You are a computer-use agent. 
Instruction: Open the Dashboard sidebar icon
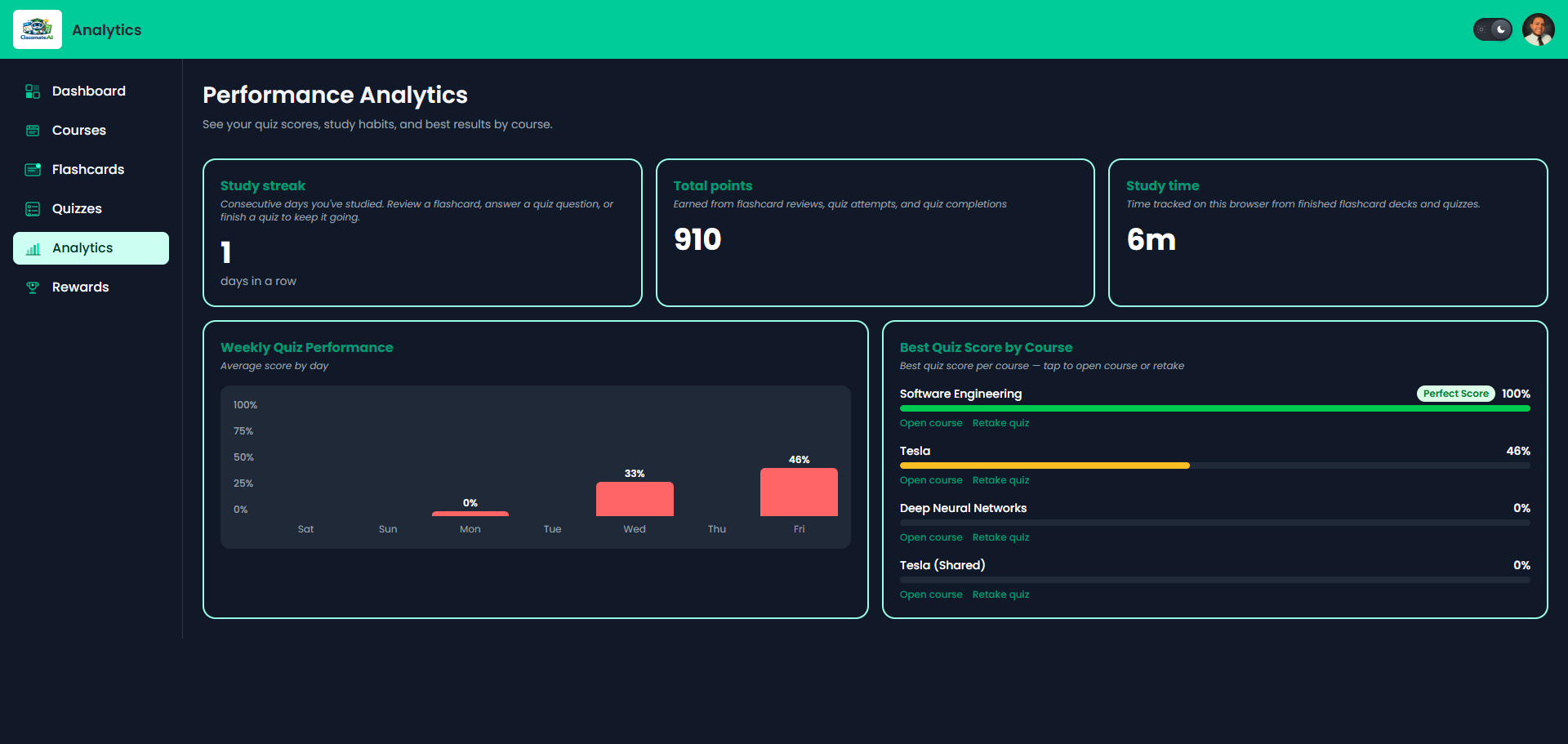click(33, 91)
